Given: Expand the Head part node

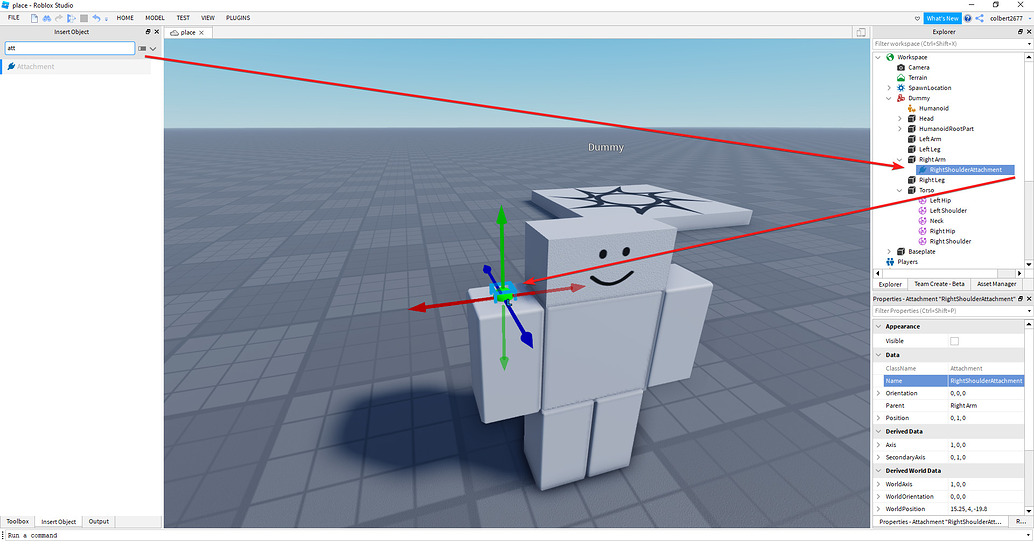Looking at the screenshot, I should point(899,119).
